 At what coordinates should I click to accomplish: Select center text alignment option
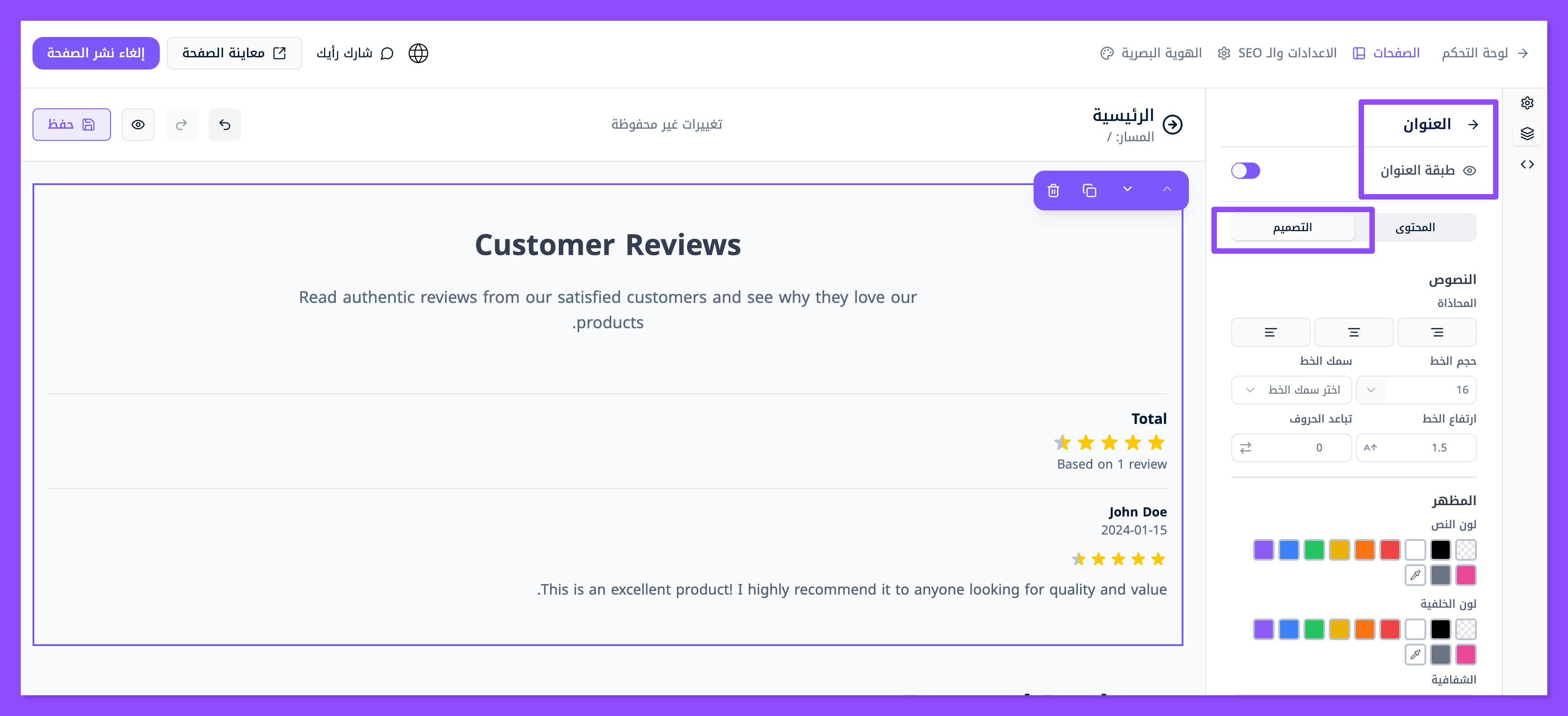tap(1354, 332)
